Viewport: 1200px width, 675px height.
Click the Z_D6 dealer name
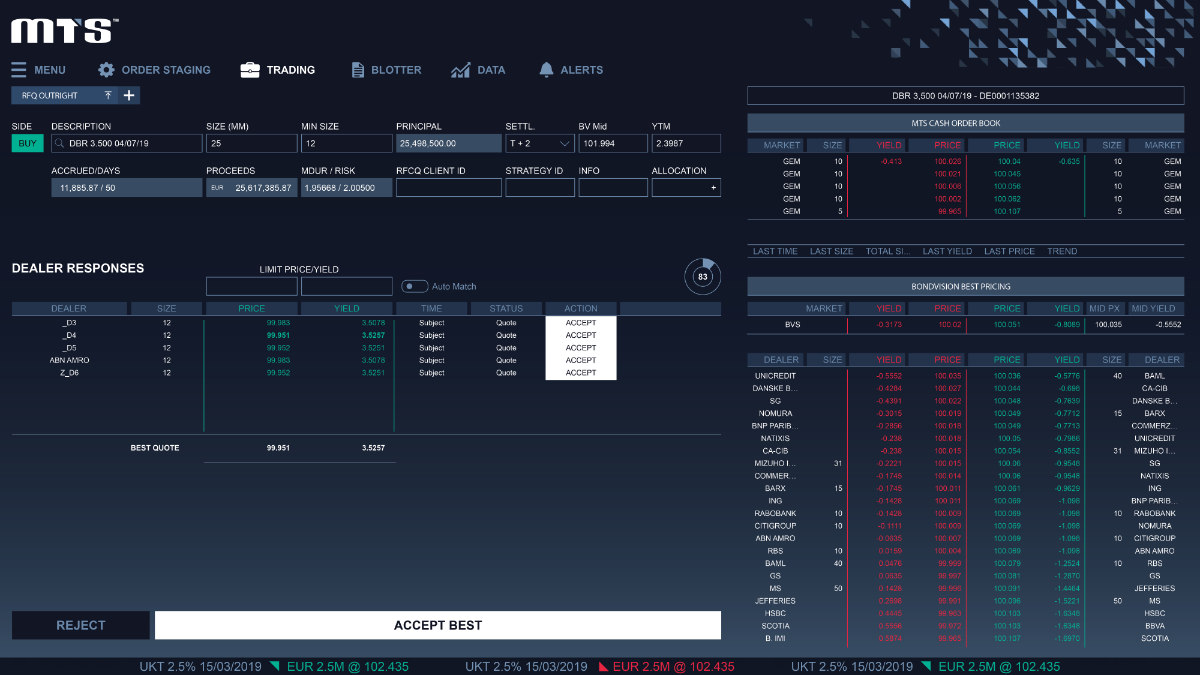tap(70, 372)
